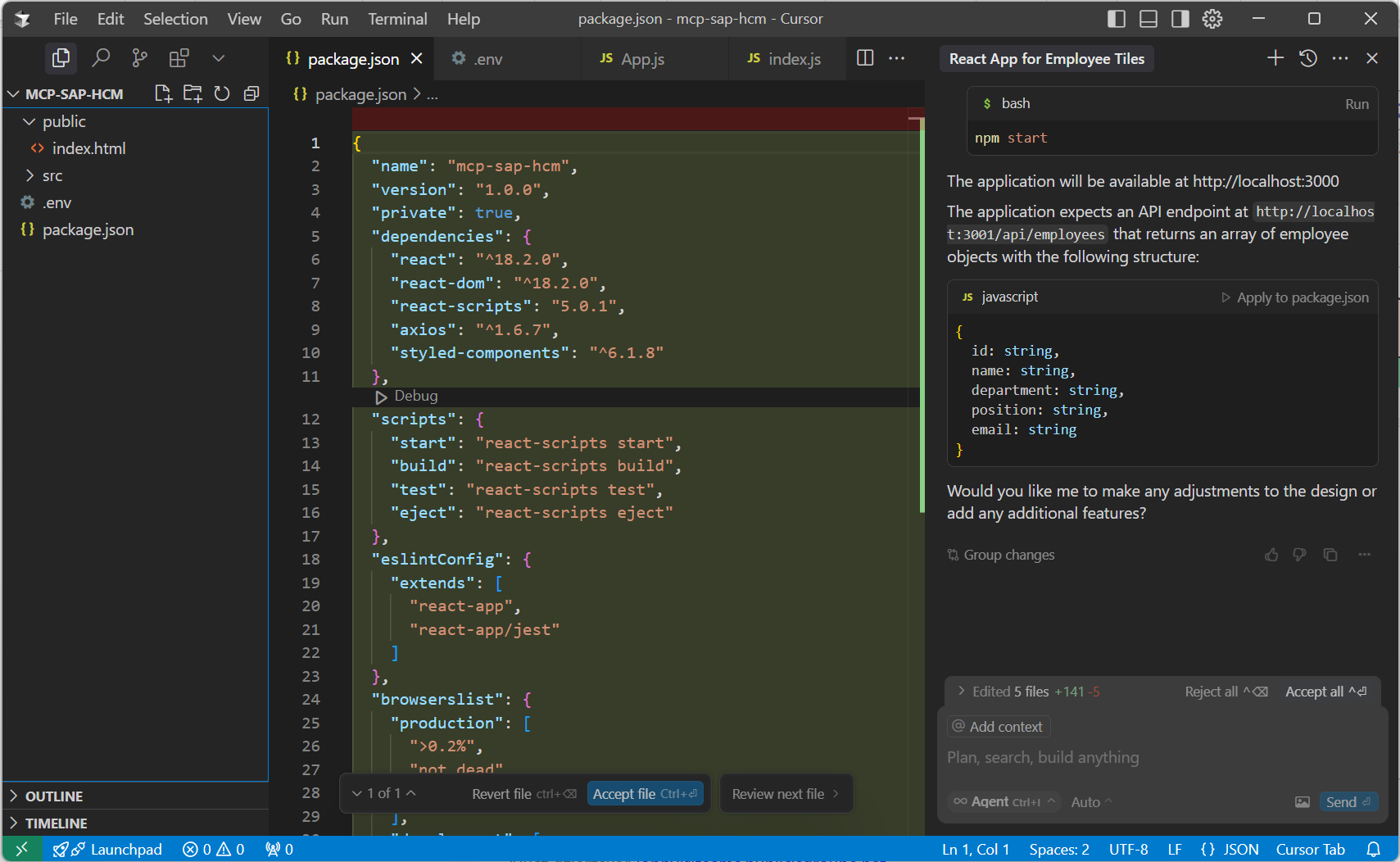
Task: Click the New Folder icon in explorer
Action: 193,93
